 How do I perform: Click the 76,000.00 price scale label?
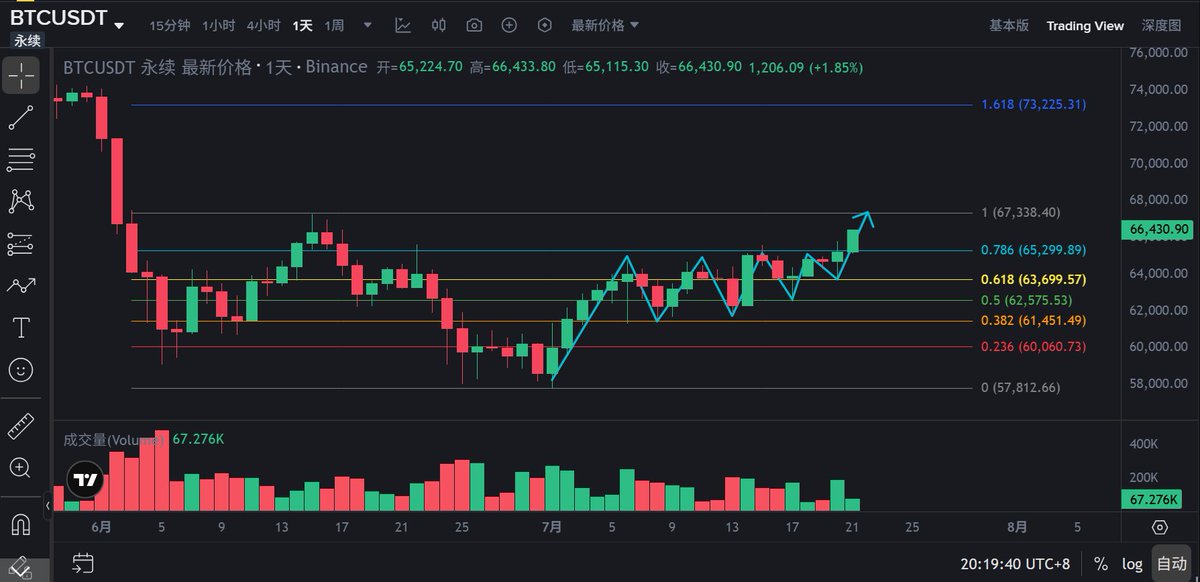click(x=1158, y=53)
